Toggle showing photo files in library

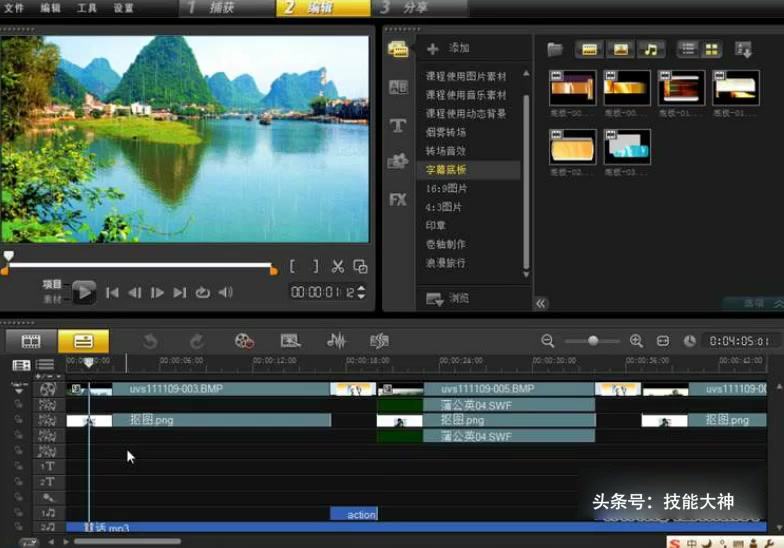click(x=620, y=49)
